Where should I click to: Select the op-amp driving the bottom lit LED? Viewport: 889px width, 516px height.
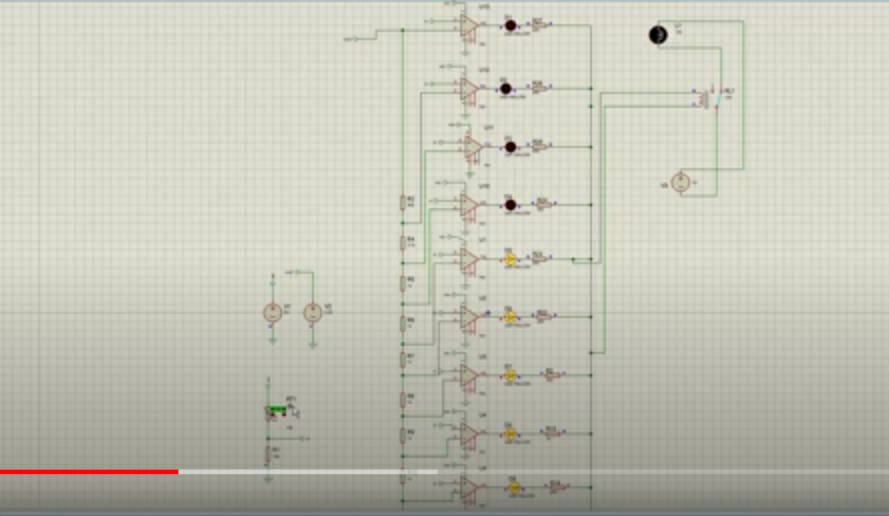pyautogui.click(x=469, y=488)
